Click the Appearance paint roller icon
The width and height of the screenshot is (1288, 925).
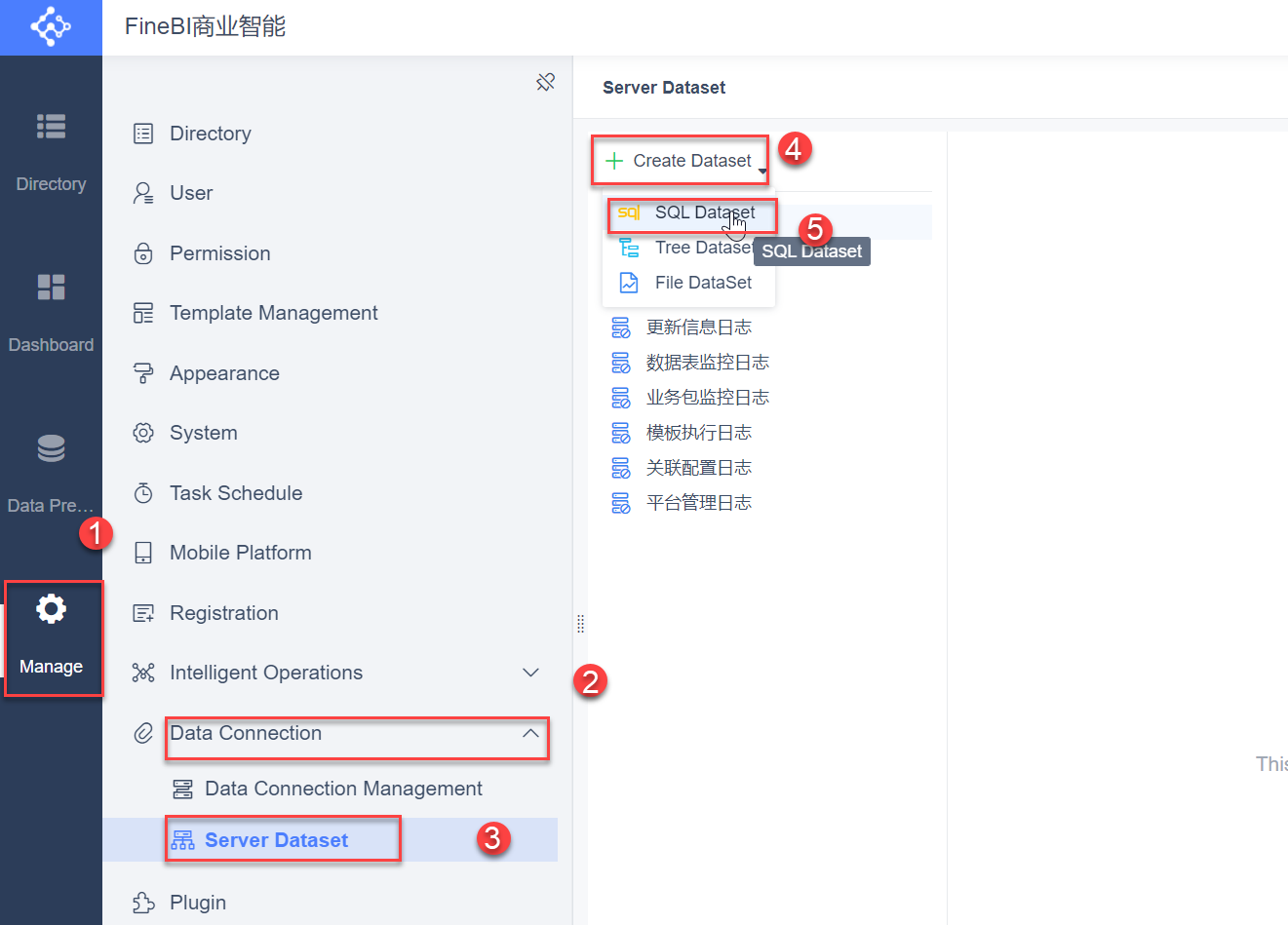pyautogui.click(x=143, y=373)
